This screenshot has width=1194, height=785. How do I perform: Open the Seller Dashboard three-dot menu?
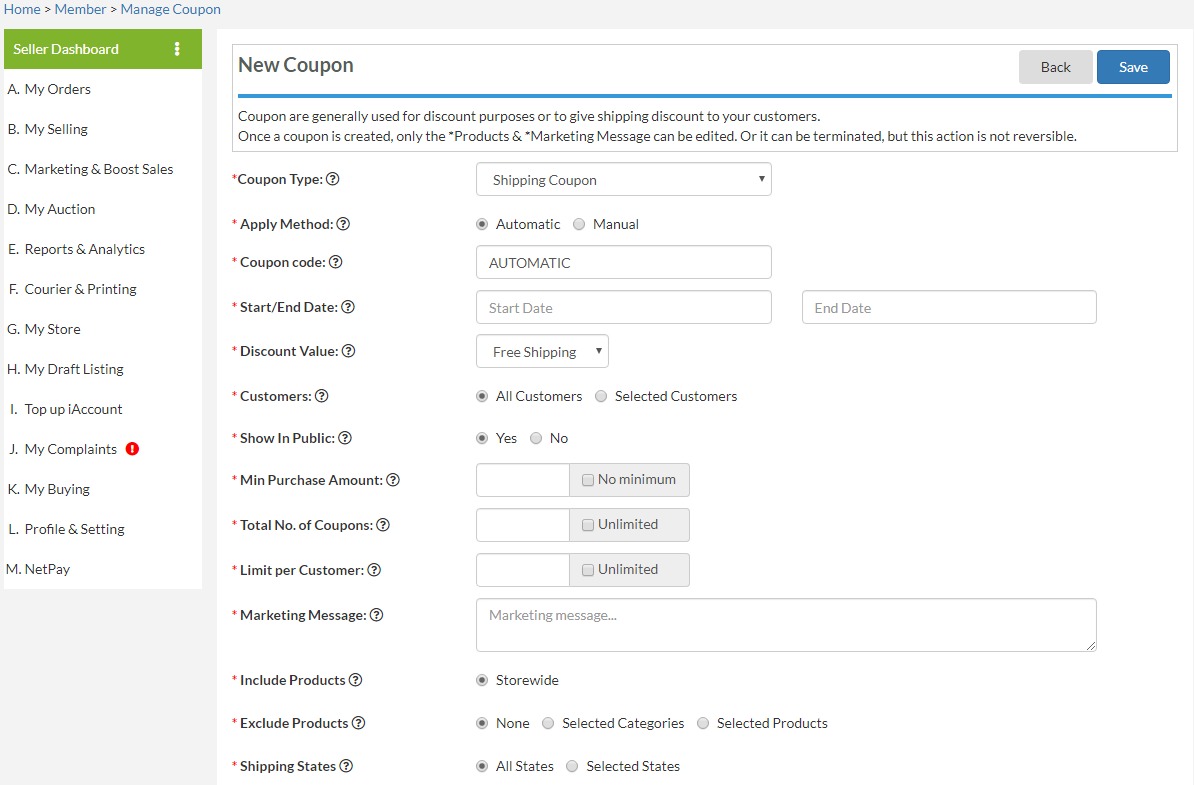177,49
